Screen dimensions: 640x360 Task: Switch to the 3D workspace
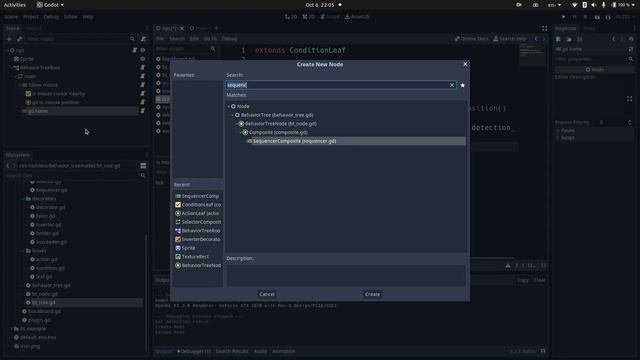pos(309,17)
